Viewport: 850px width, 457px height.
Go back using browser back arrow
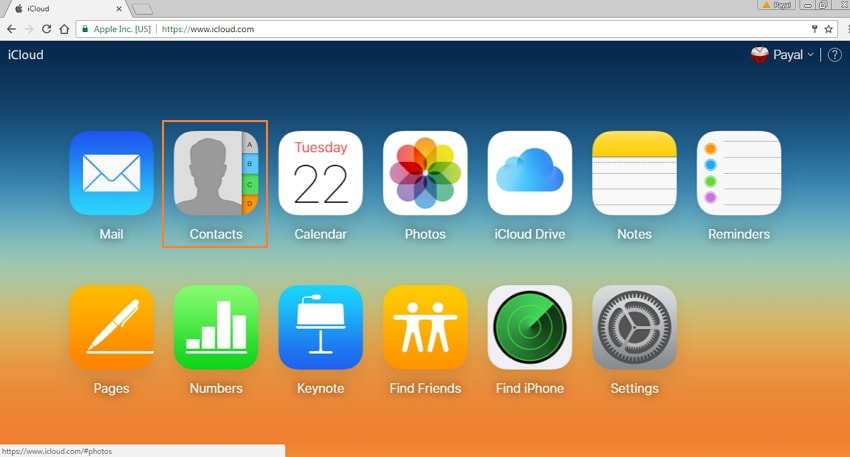(11, 29)
